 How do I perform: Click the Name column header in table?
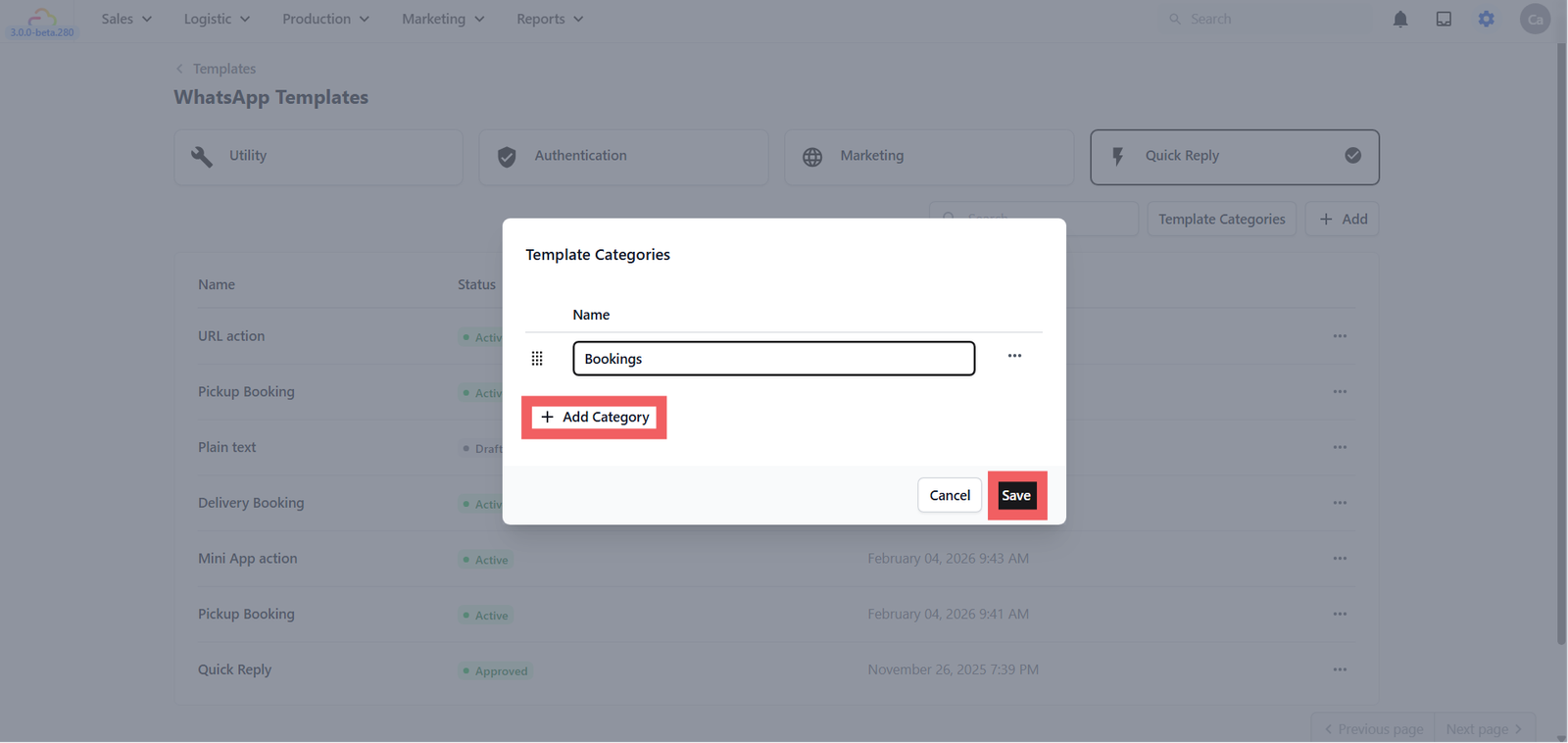[x=217, y=284]
